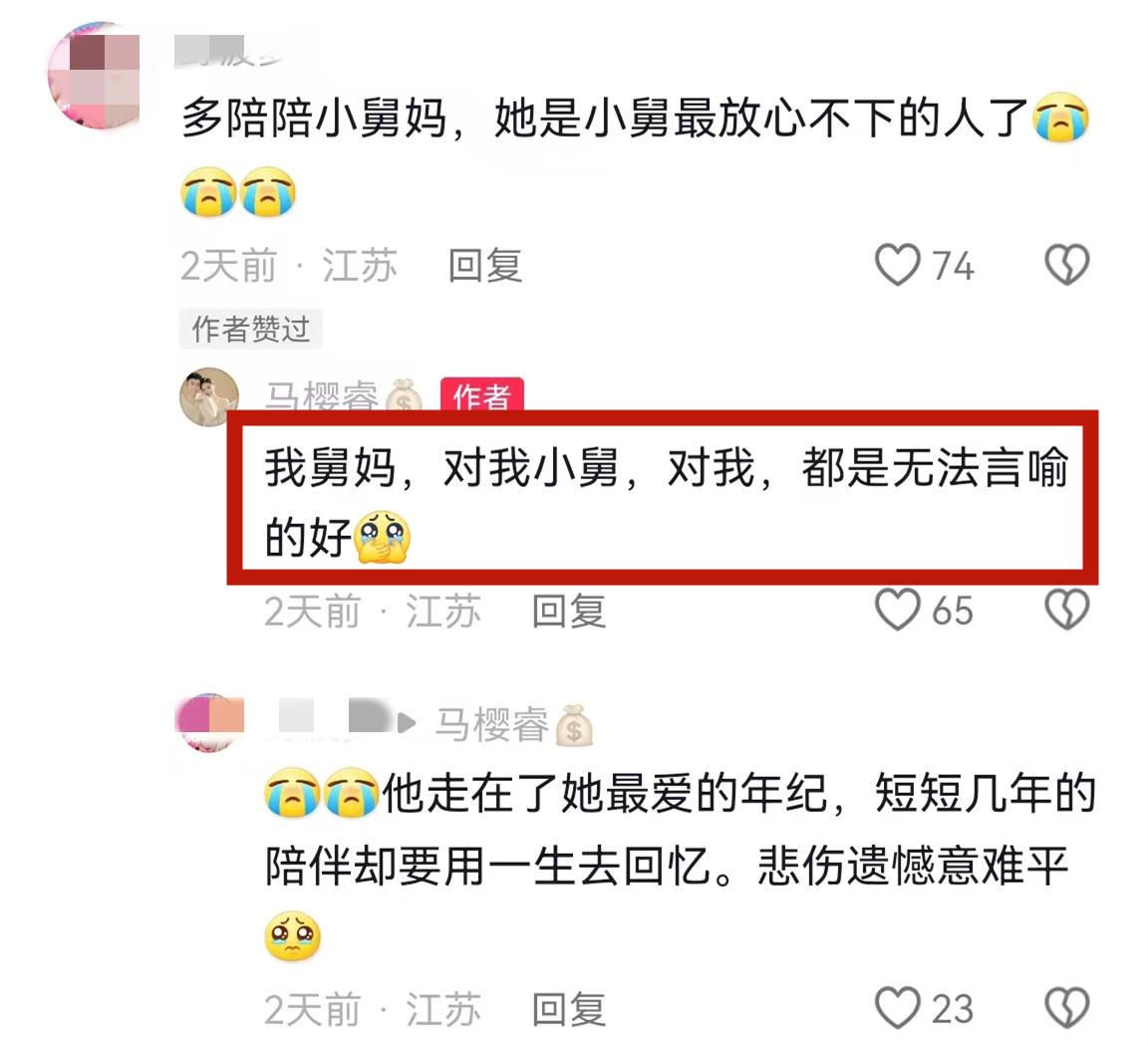
Task: Tap broken heart on the bottom comment
Action: click(x=1066, y=1008)
